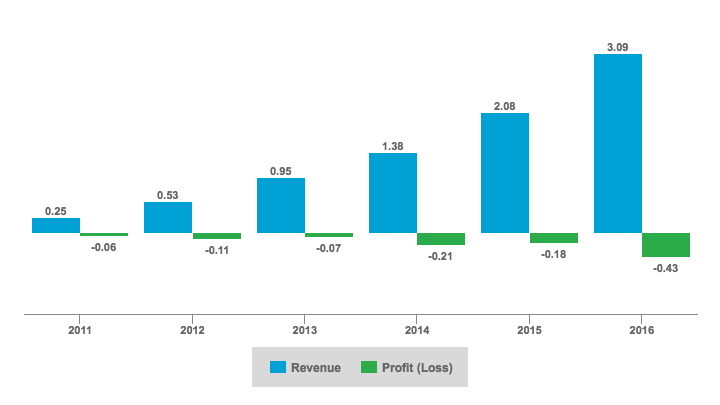Click the 2016 x-axis year label
Image resolution: width=720 pixels, height=405 pixels.
coord(641,329)
